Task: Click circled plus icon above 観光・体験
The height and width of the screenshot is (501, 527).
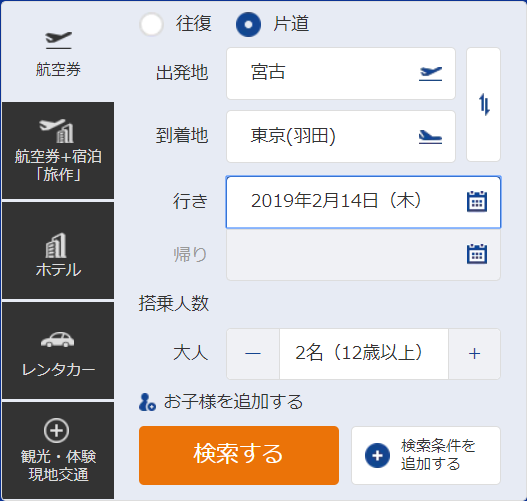Action: (56, 430)
